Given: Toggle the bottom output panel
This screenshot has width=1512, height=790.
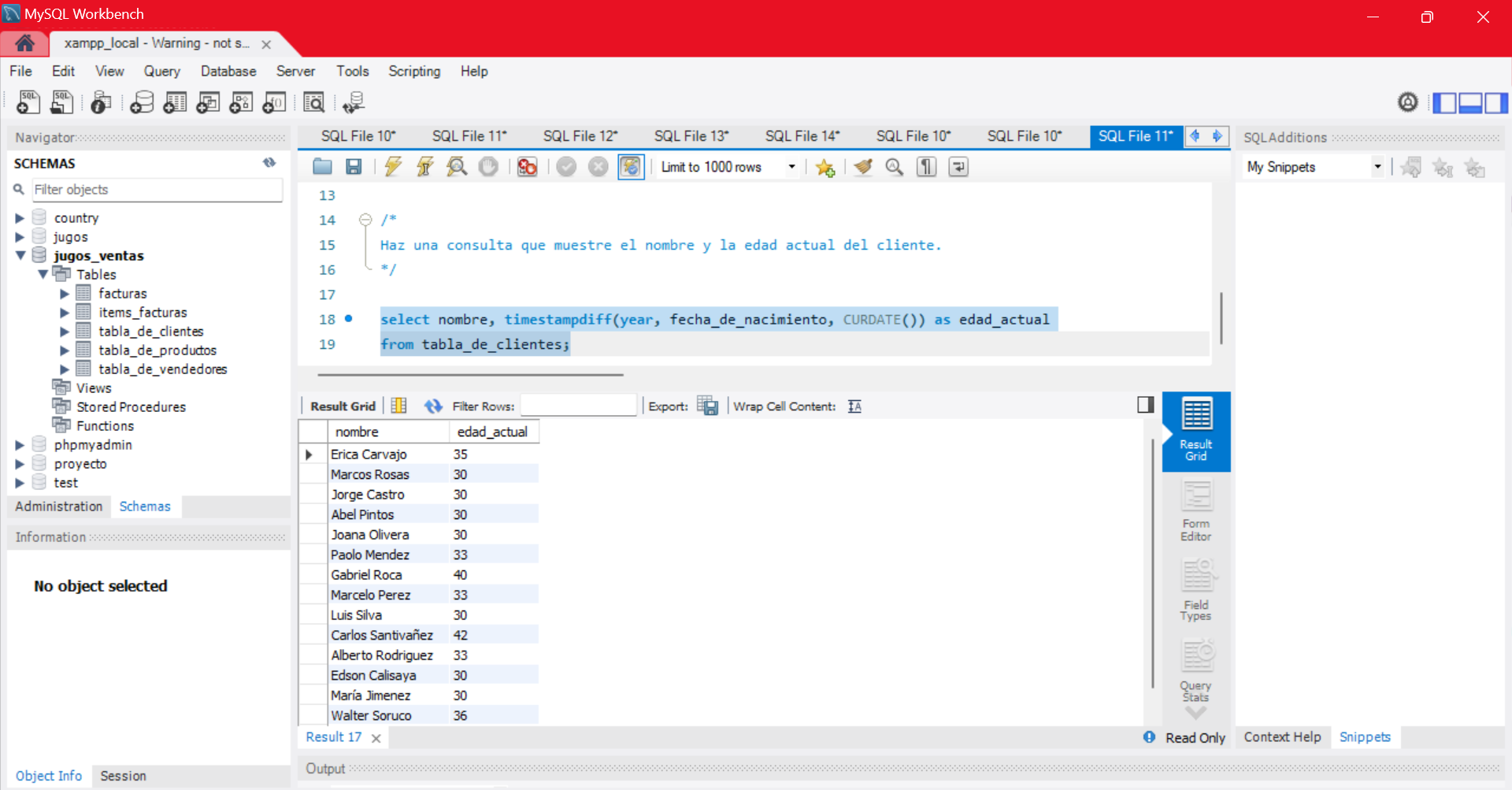Looking at the screenshot, I should click(x=1470, y=102).
